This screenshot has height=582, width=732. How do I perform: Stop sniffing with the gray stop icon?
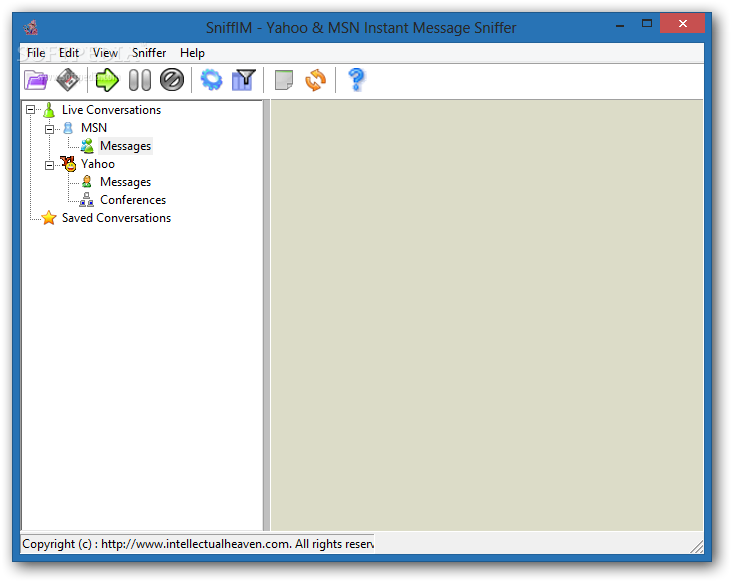coord(172,80)
